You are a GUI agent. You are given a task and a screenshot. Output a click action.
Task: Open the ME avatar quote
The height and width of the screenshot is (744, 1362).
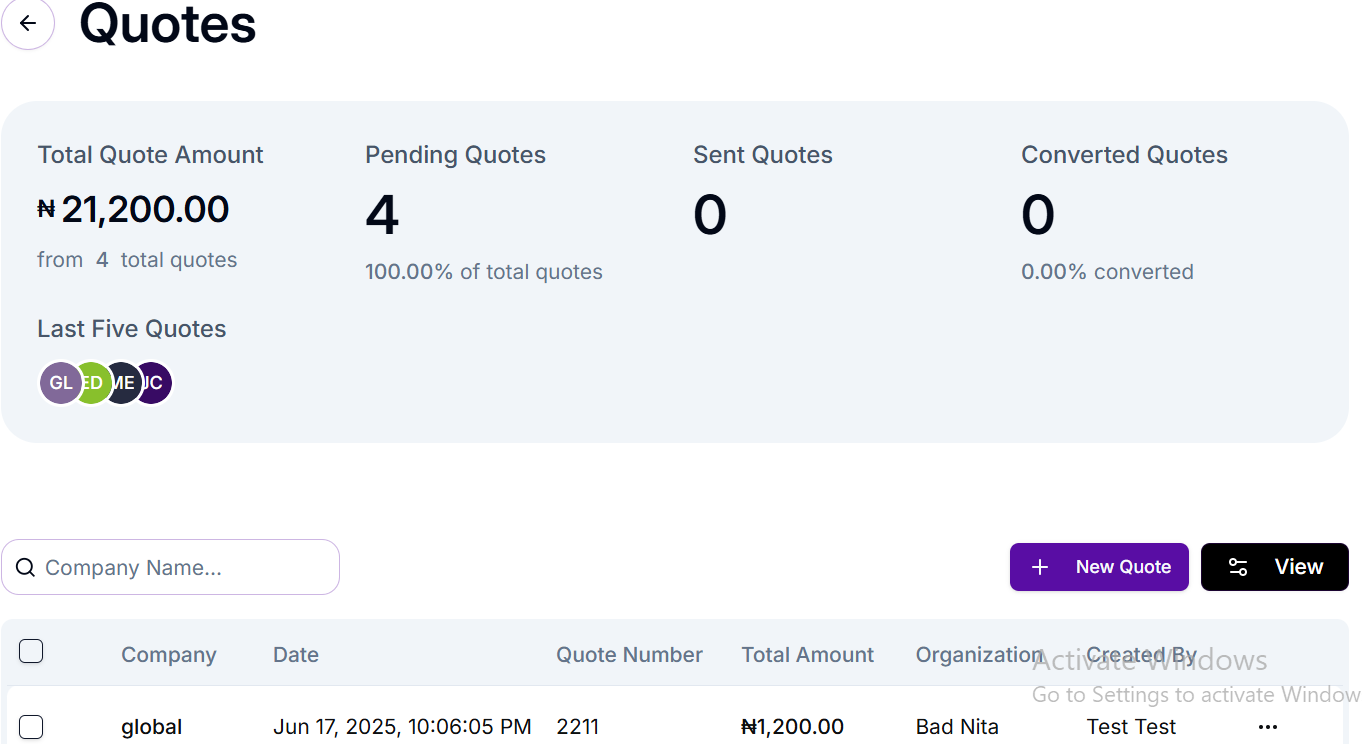click(125, 383)
